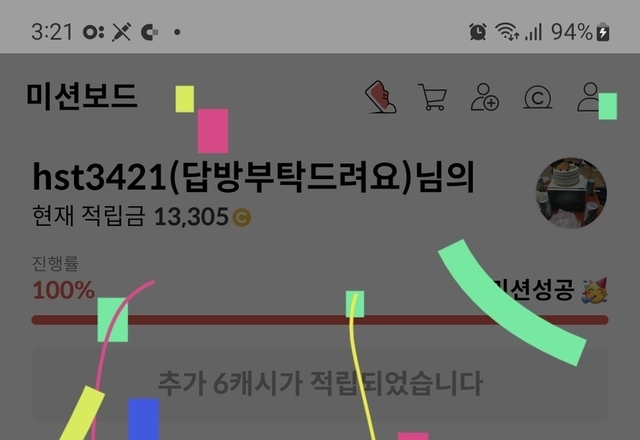Viewport: 640px width, 440px height.
Task: Tap the 3:21 clock in status bar
Action: tap(52, 31)
